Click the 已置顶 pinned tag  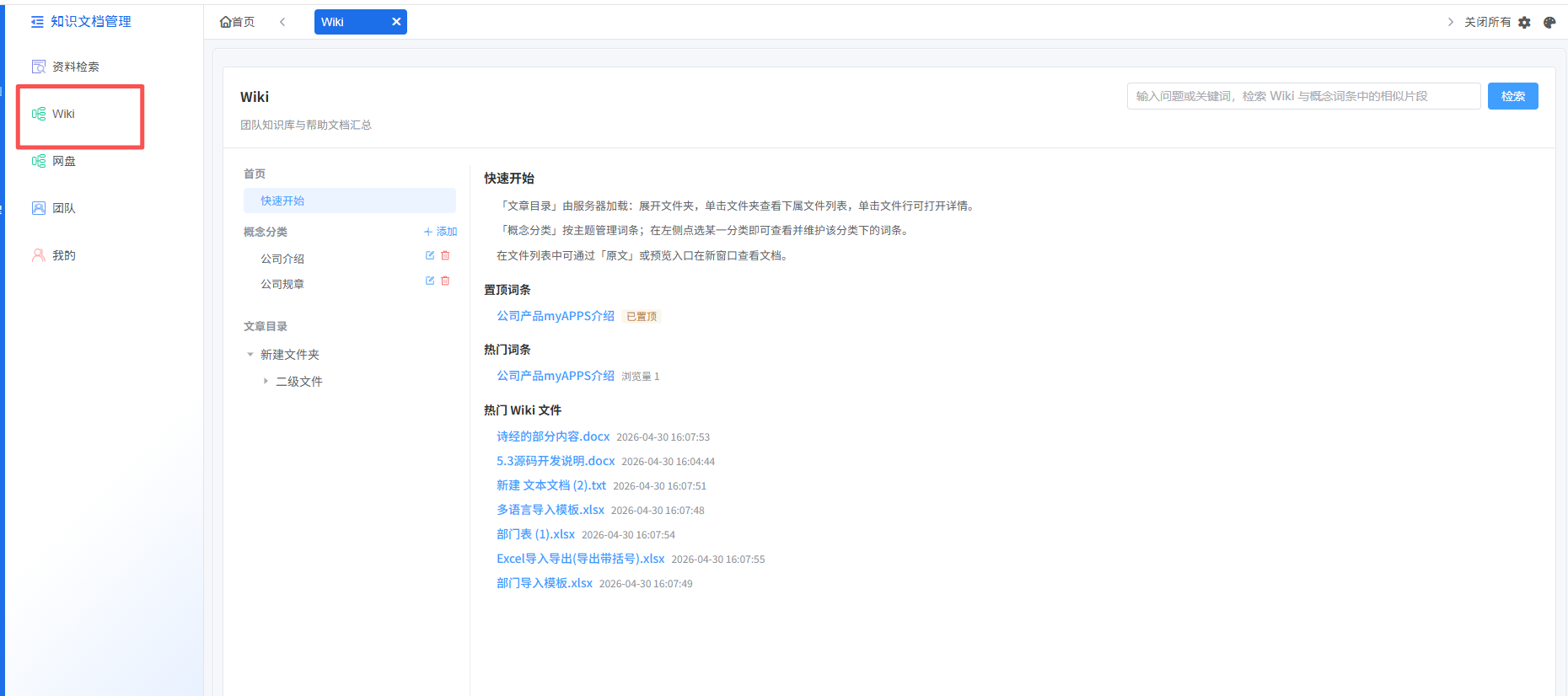pyautogui.click(x=642, y=317)
